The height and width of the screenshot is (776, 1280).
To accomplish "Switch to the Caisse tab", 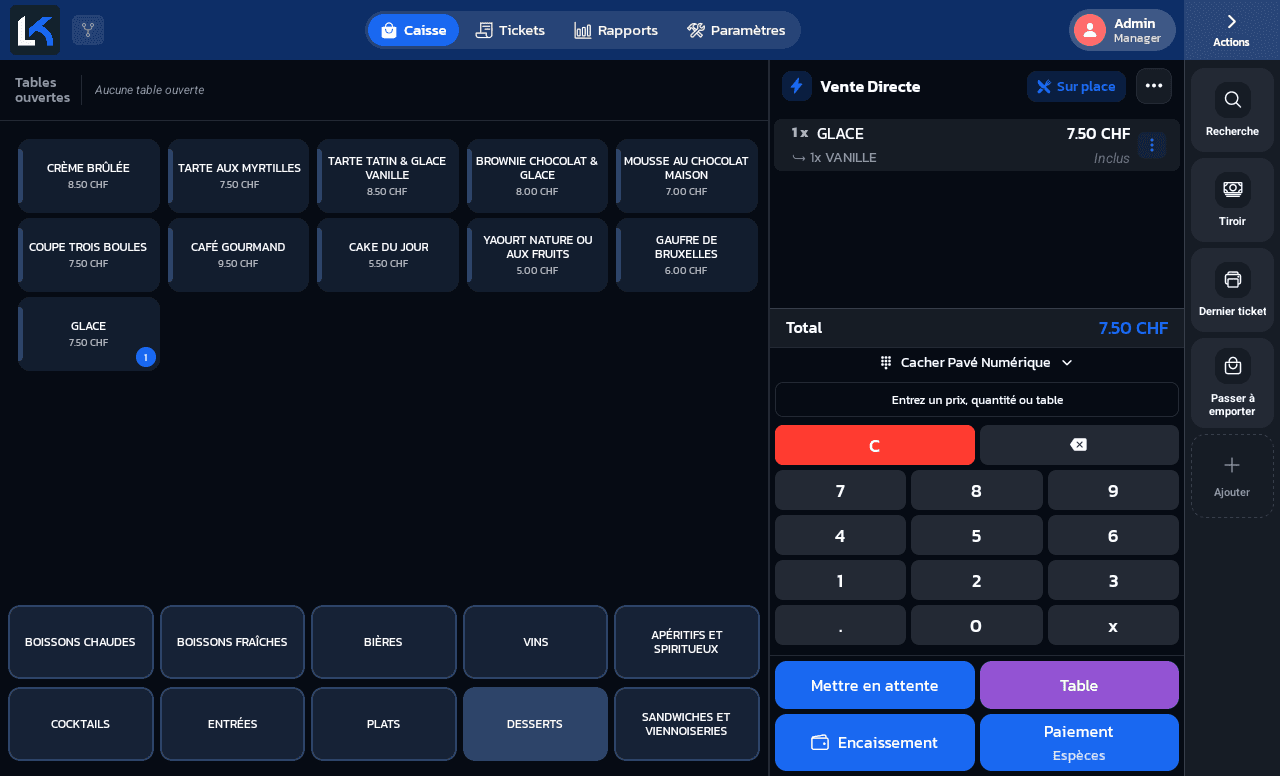I will tap(413, 30).
